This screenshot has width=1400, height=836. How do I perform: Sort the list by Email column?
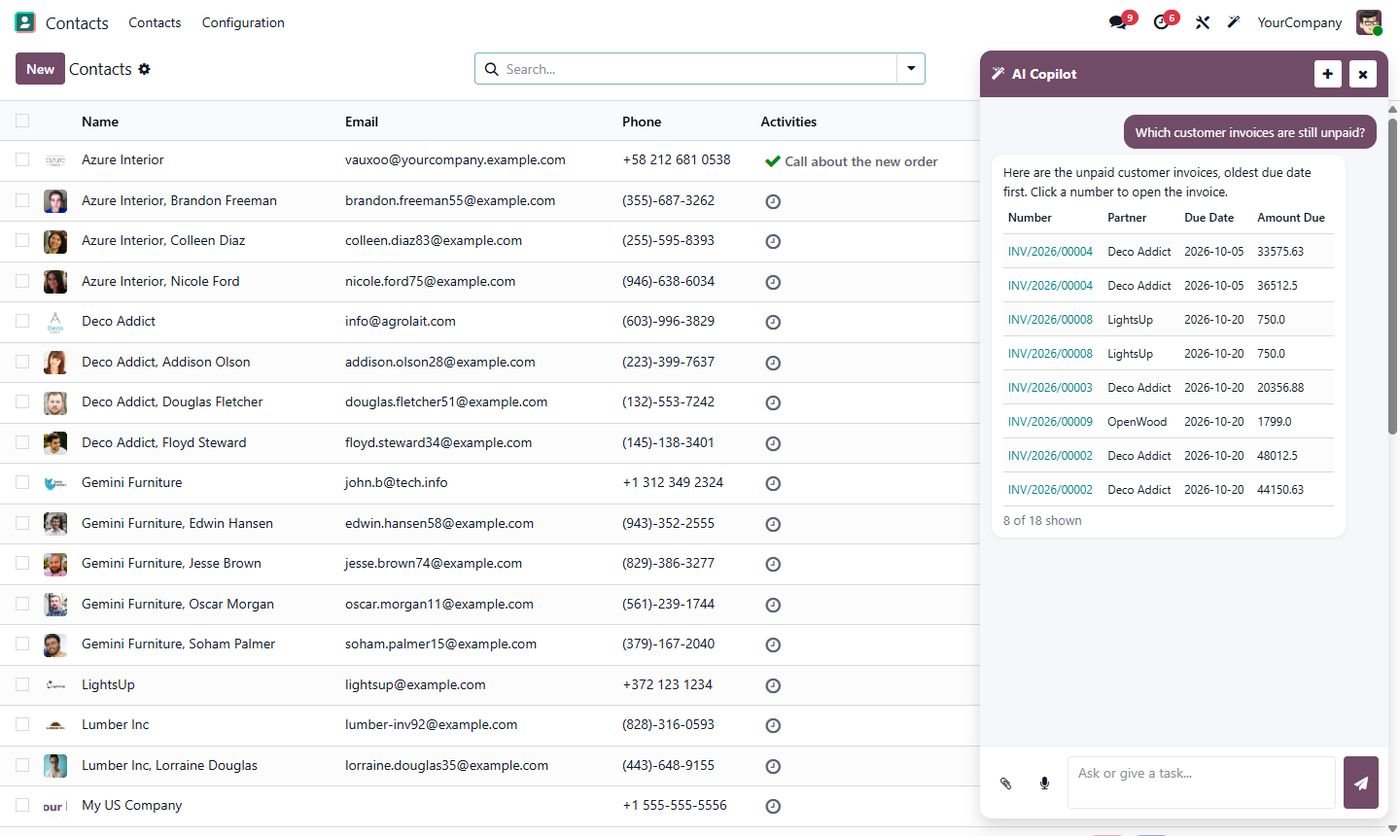pyautogui.click(x=361, y=121)
